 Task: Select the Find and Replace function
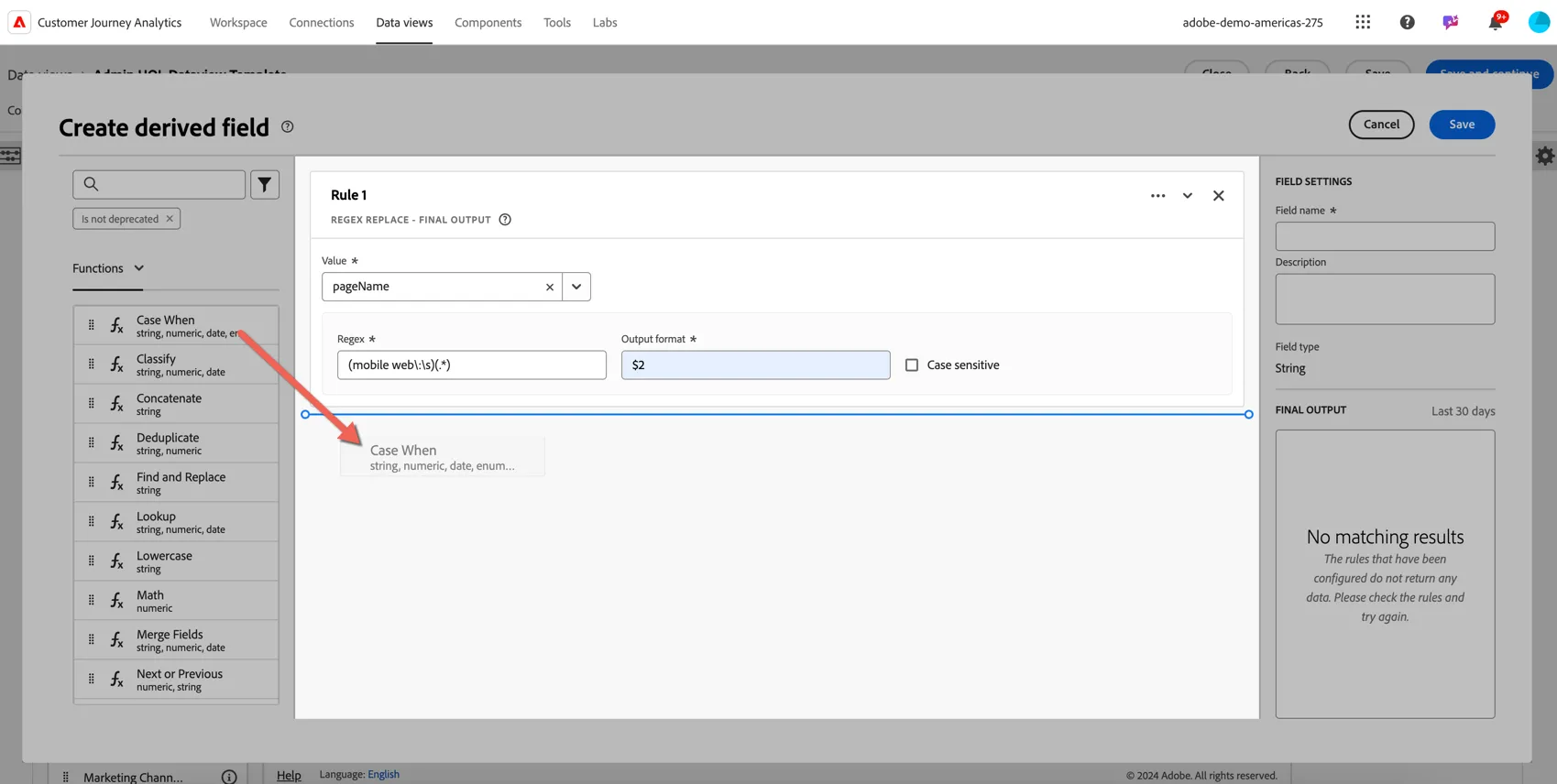[x=176, y=482]
